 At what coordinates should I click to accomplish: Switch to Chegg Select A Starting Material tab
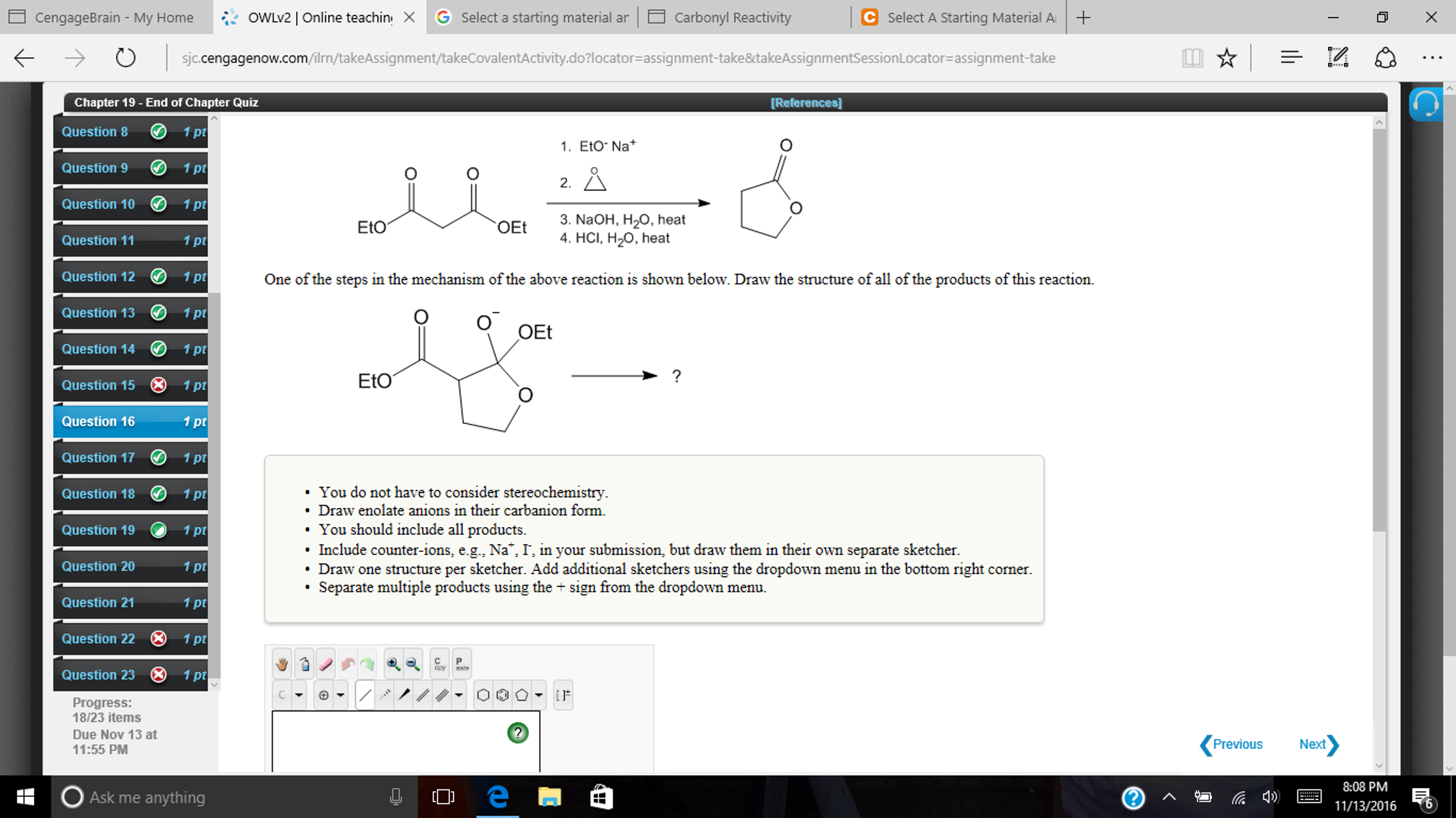959,17
